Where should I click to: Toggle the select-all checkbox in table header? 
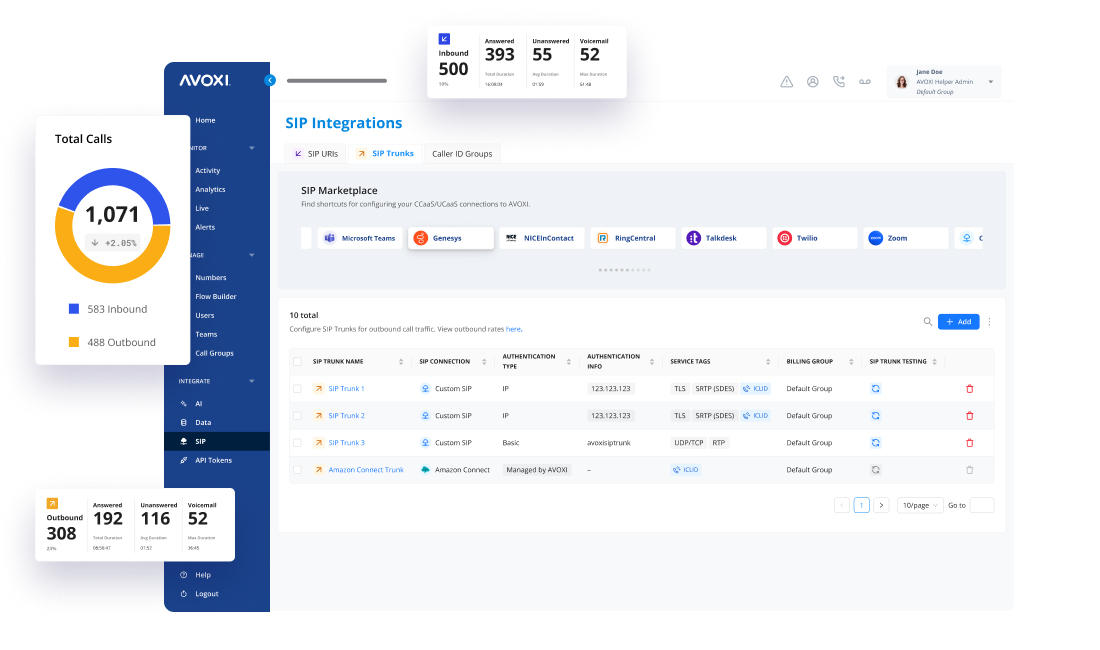point(297,362)
